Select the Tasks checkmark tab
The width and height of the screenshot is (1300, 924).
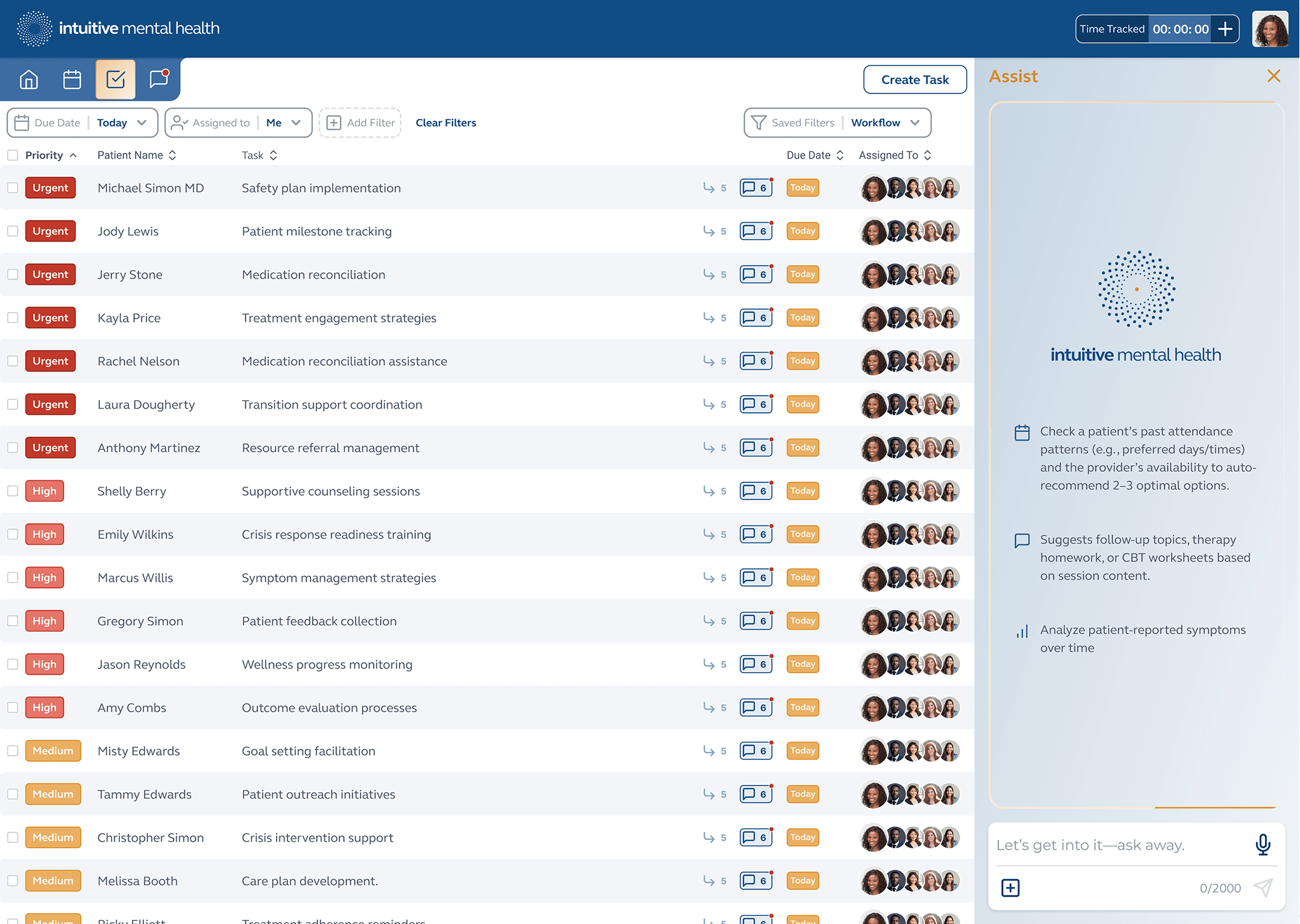(115, 80)
